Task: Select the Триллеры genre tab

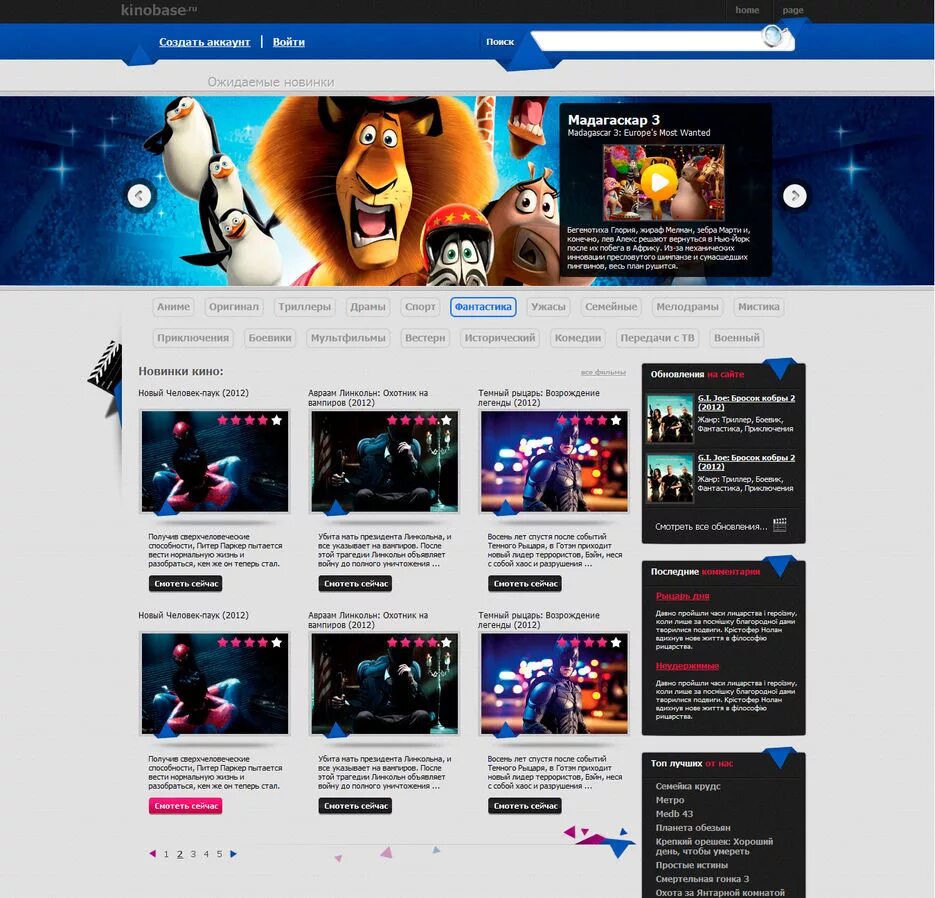Action: (x=304, y=306)
